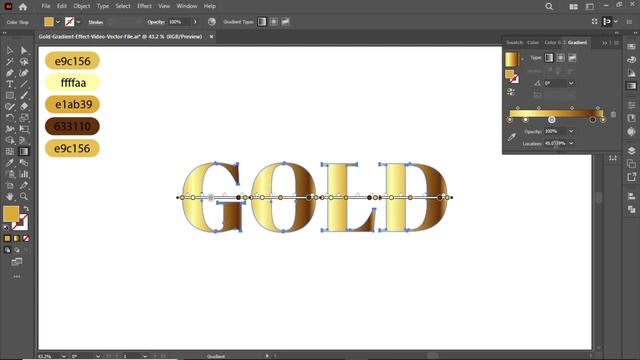Switch to Color fill mode button

point(7,238)
